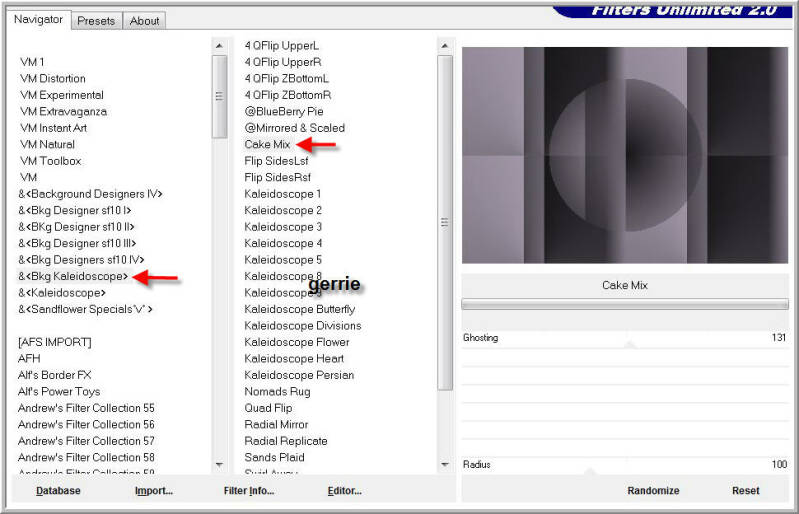Select VM Natural category
The height and width of the screenshot is (514, 799).
click(47, 144)
